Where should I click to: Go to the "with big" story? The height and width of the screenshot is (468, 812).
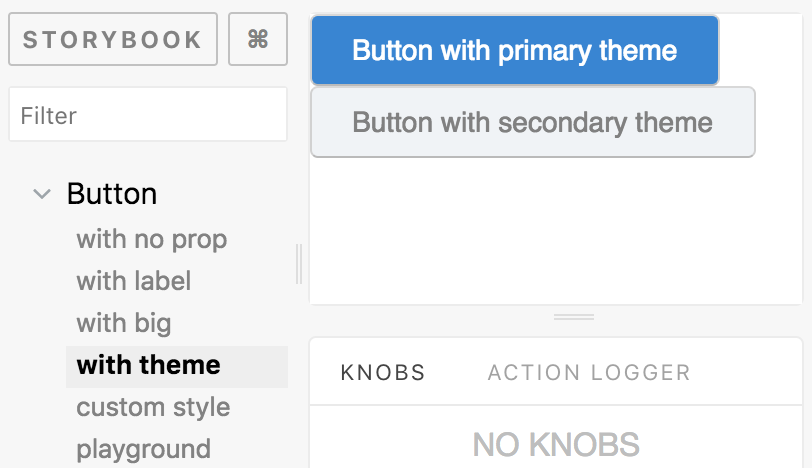click(x=124, y=324)
